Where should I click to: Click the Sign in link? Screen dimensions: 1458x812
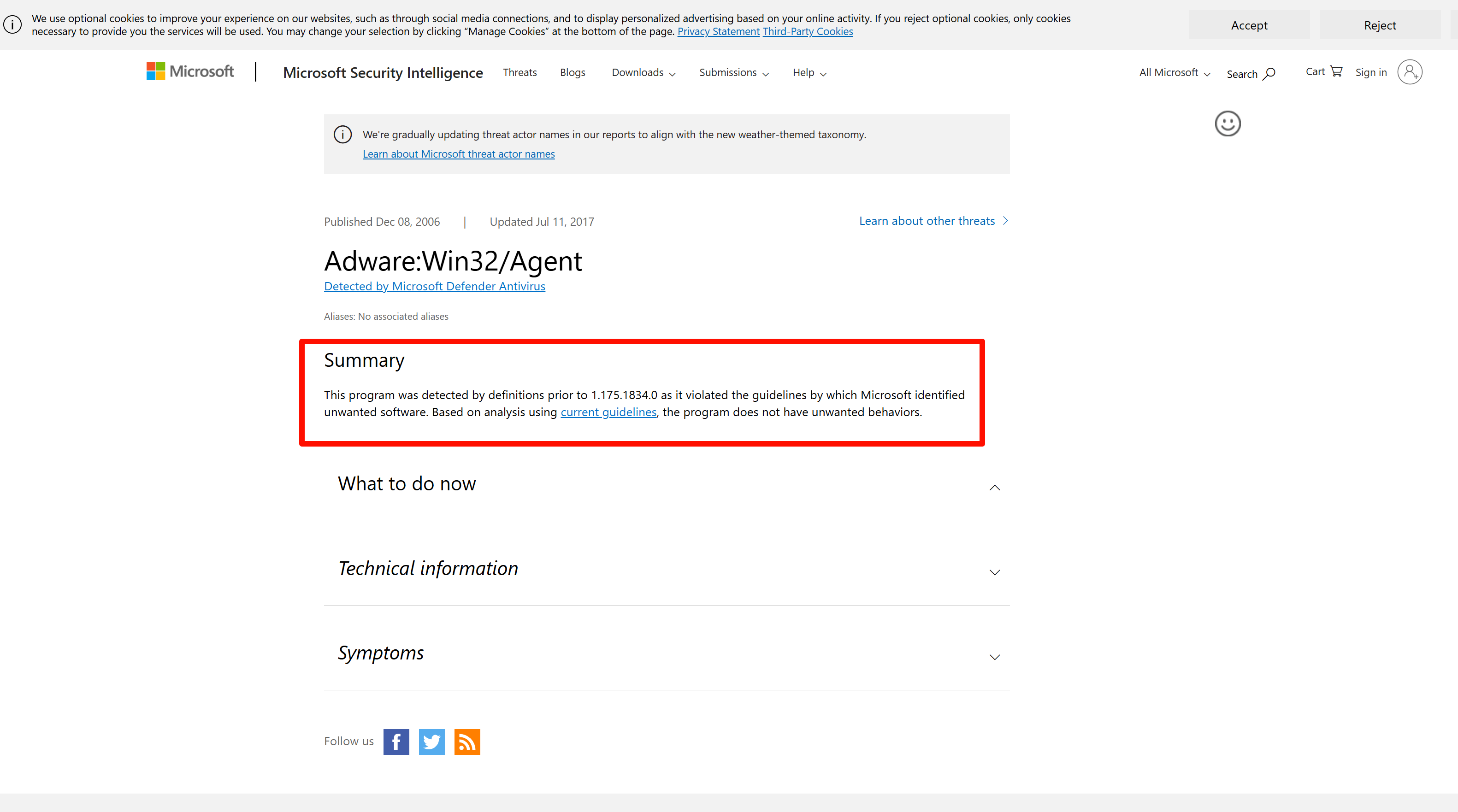1371,72
